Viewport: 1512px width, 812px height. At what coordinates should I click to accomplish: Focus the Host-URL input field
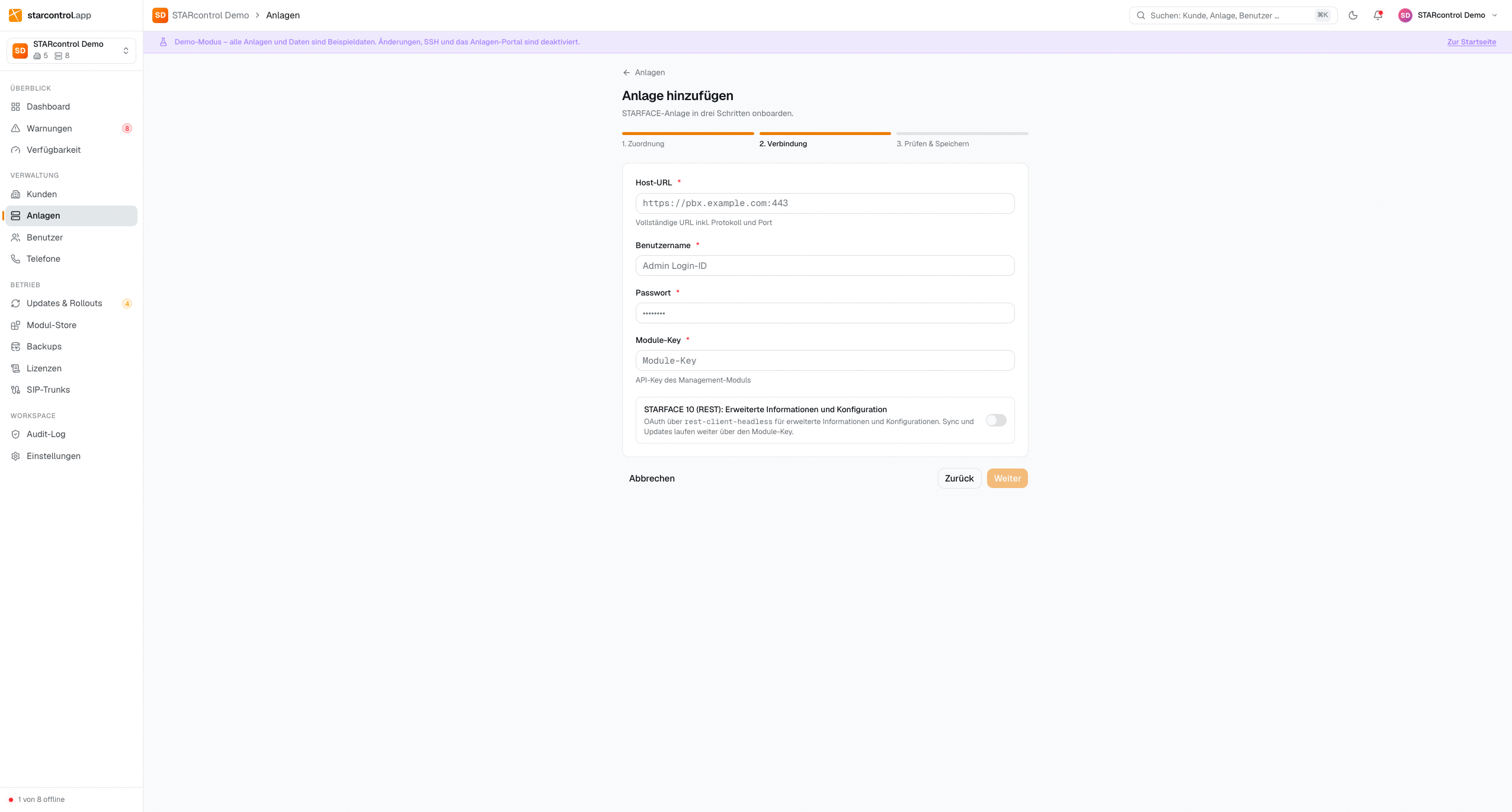point(825,203)
